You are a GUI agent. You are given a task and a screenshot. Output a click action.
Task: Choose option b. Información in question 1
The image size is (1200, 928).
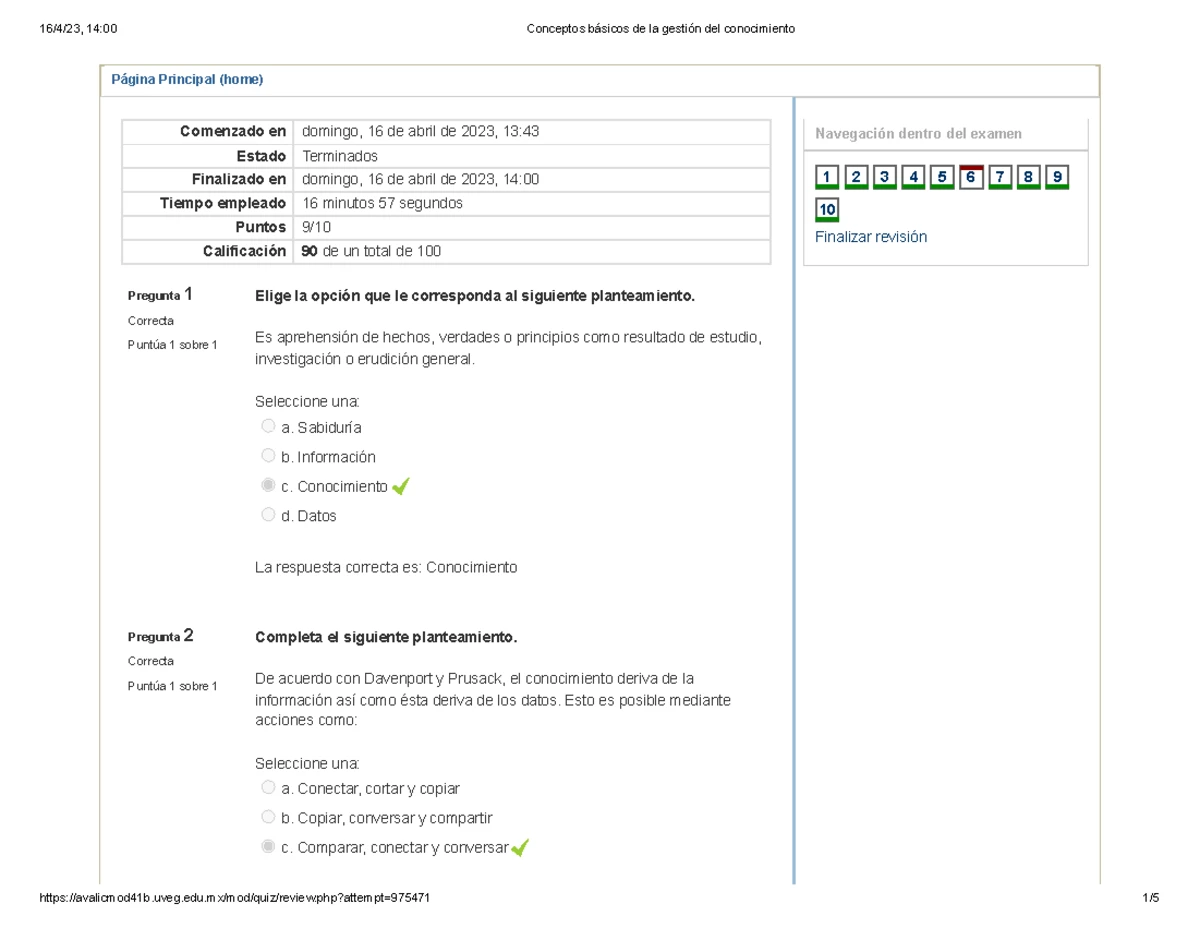coord(267,455)
